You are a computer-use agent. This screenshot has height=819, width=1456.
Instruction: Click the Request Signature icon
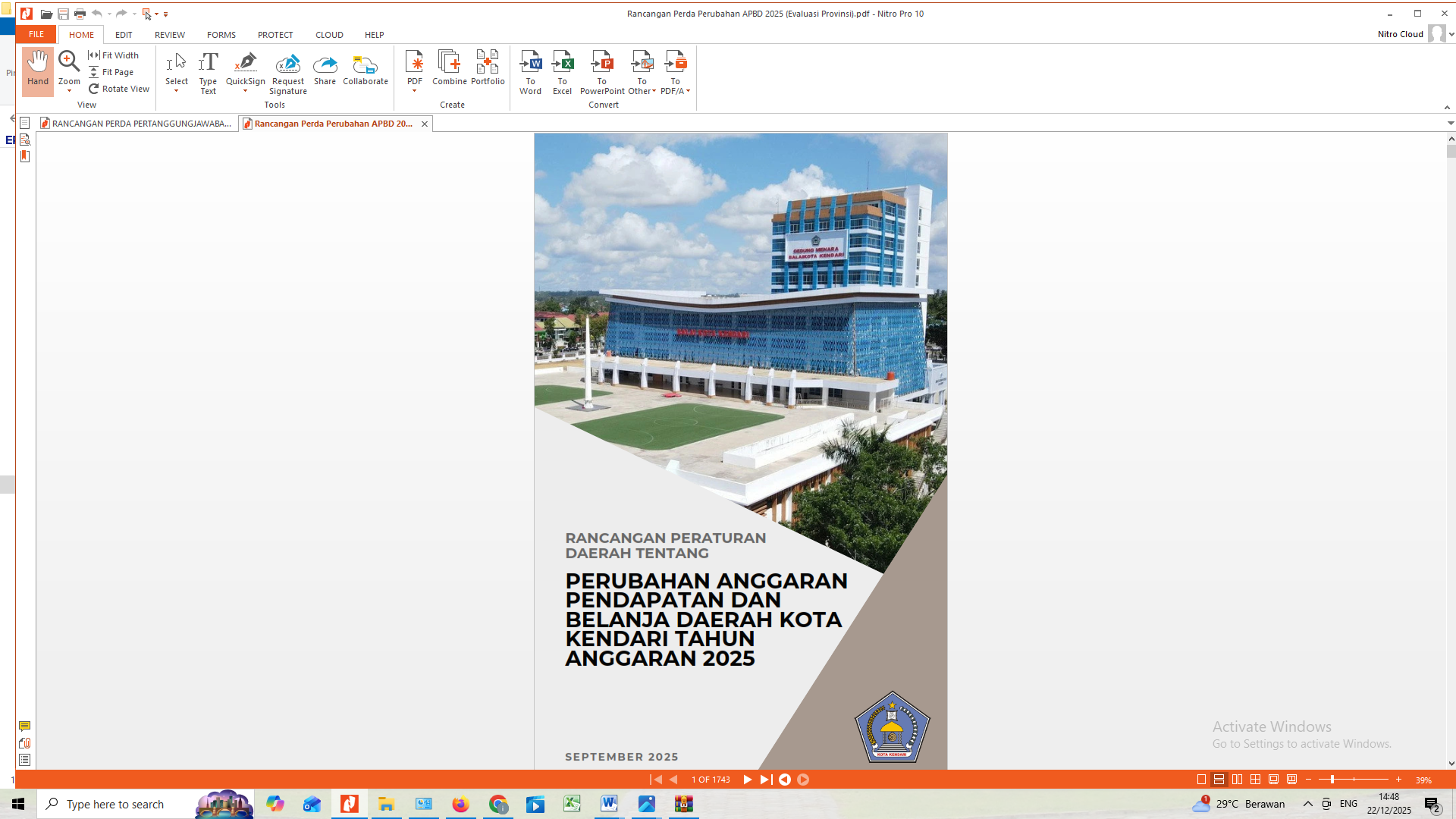287,64
